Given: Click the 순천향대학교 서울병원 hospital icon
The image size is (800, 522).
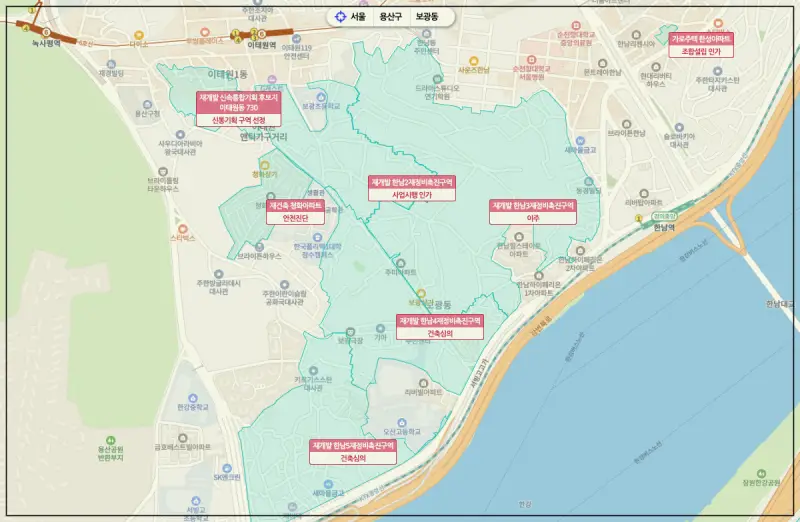Looking at the screenshot, I should 531,60.
